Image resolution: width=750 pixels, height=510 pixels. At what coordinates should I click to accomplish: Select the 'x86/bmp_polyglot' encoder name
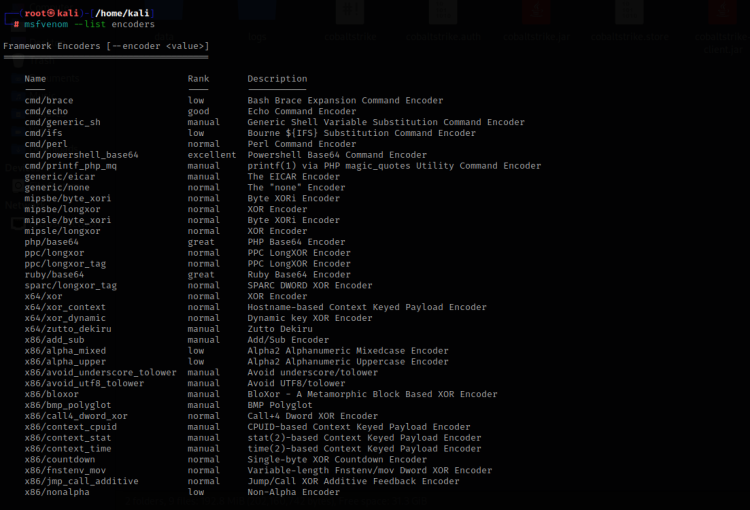[68, 405]
